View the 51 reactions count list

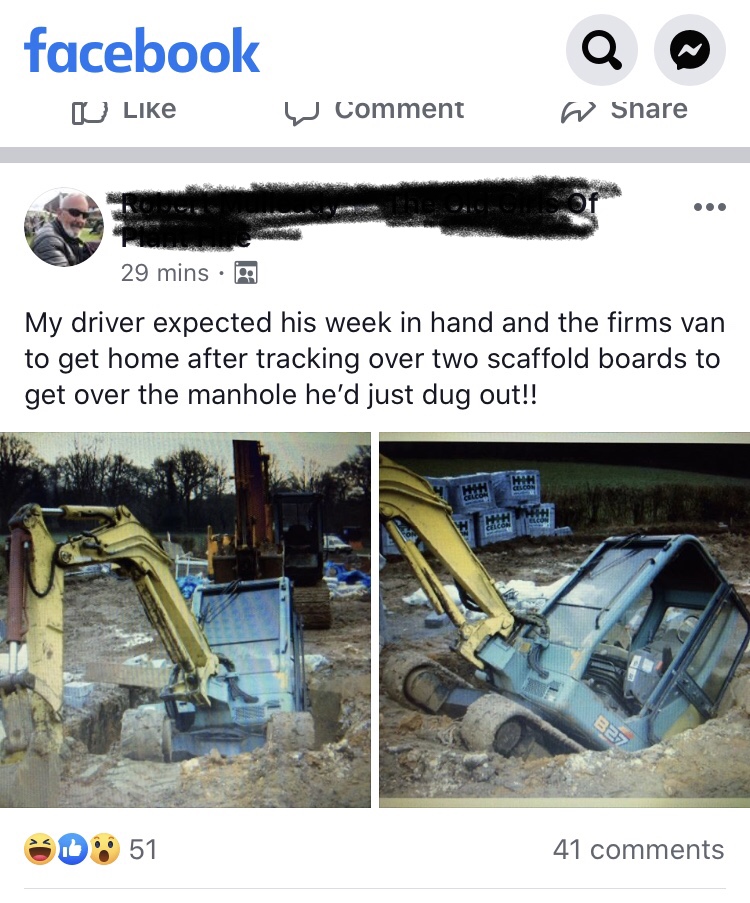point(143,850)
